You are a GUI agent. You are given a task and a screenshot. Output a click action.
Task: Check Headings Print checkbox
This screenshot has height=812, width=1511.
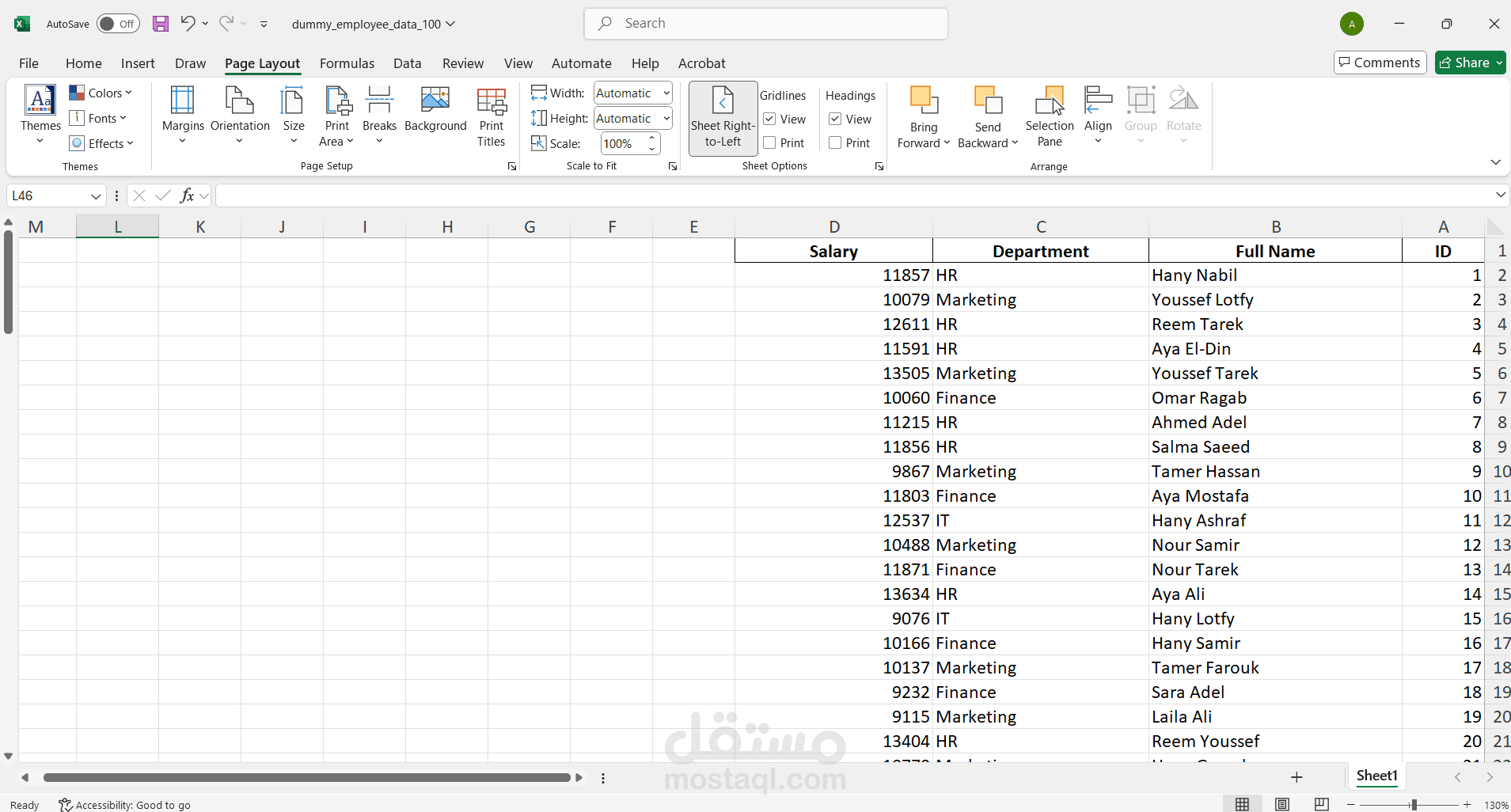835,142
